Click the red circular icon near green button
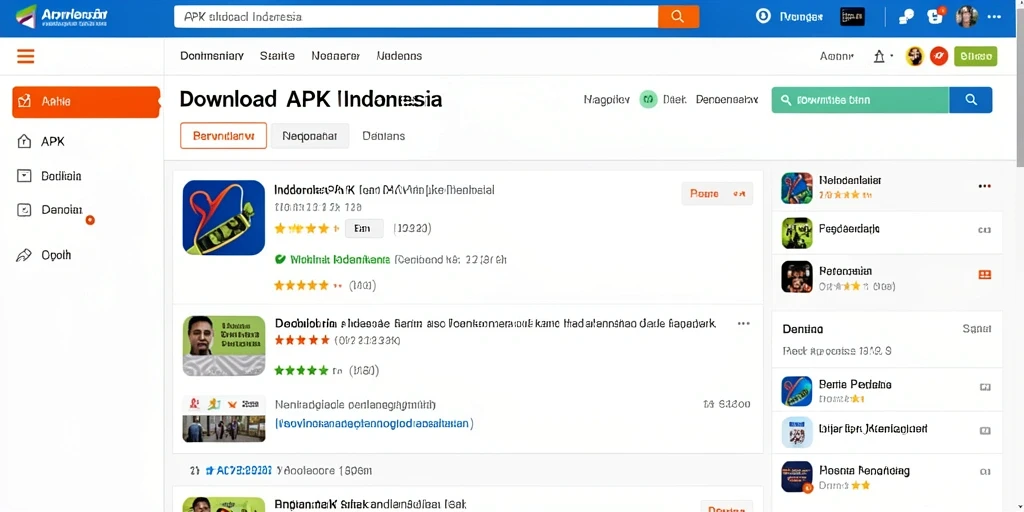This screenshot has height=512, width=1024. (938, 57)
